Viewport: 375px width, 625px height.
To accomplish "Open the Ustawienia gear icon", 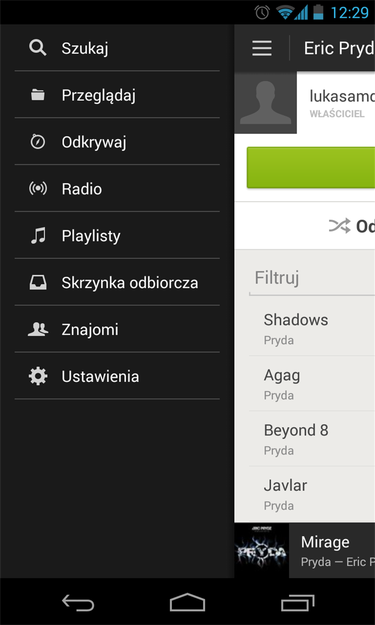I will coord(38,376).
